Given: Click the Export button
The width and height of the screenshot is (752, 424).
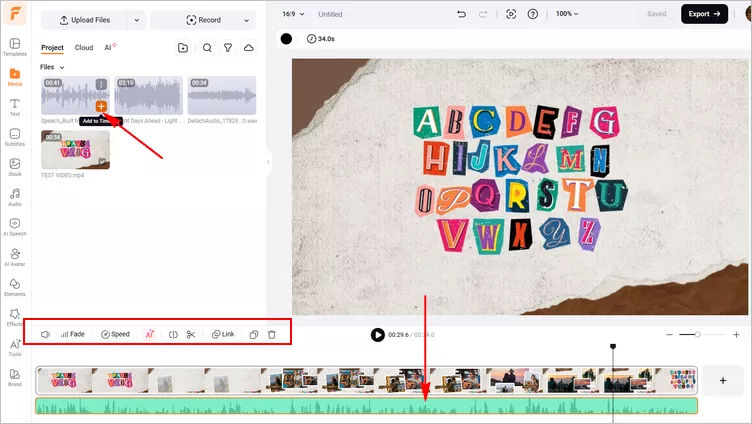Looking at the screenshot, I should click(704, 14).
